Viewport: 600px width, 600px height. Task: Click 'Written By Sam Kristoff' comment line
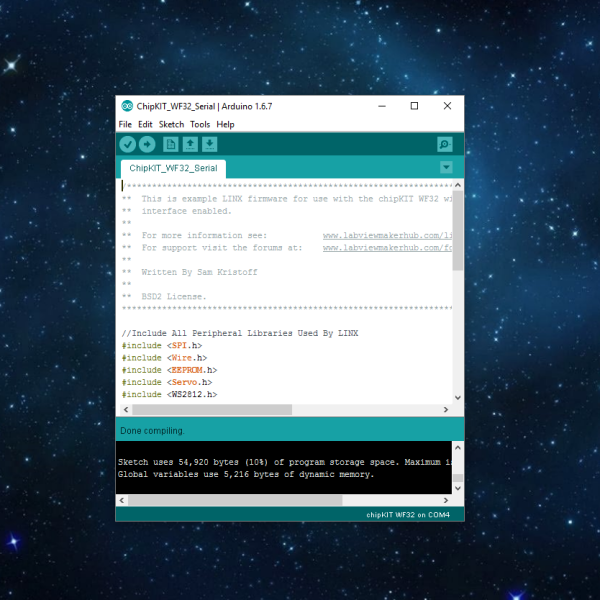click(189, 272)
